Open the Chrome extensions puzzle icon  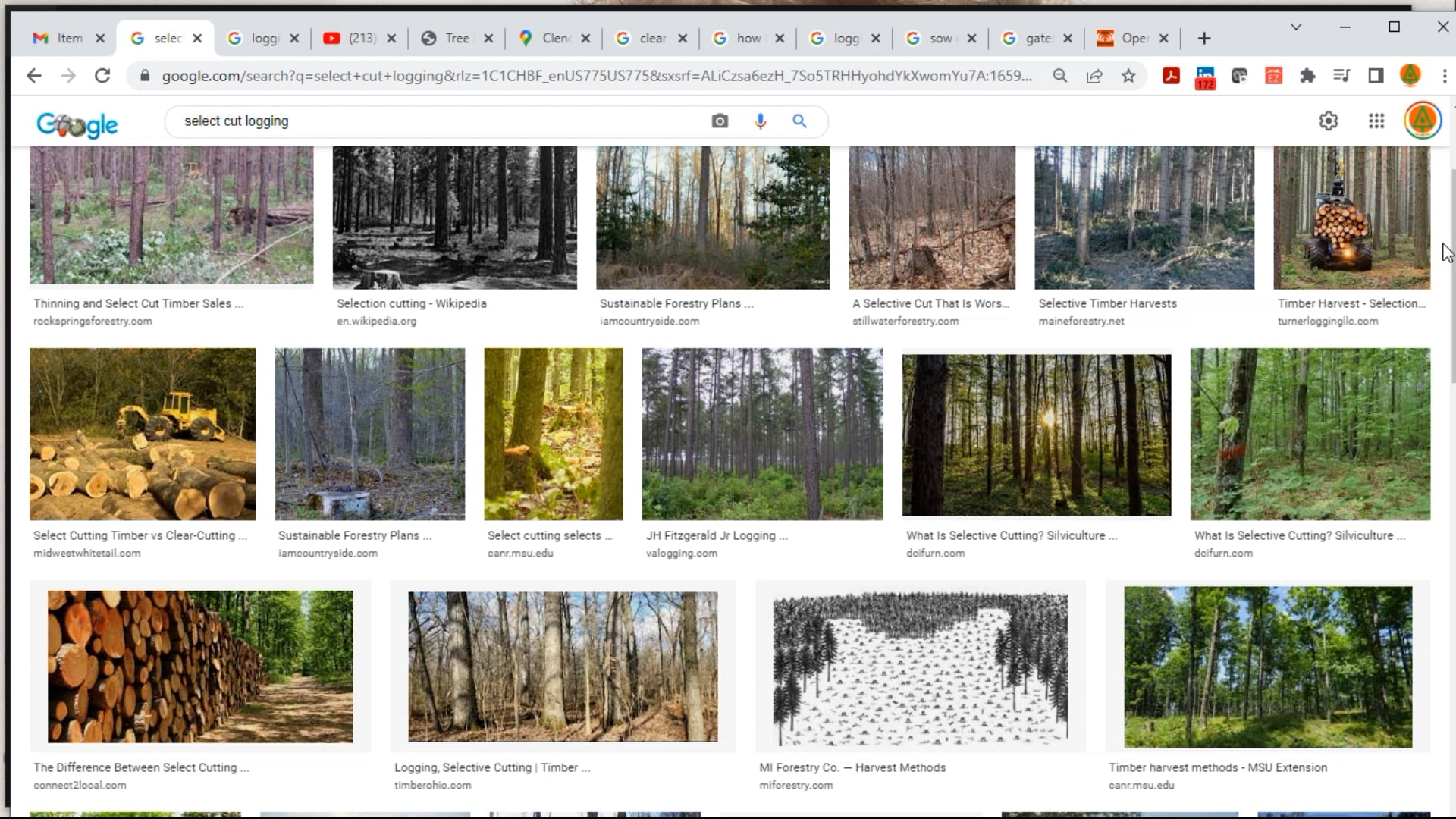(x=1307, y=76)
